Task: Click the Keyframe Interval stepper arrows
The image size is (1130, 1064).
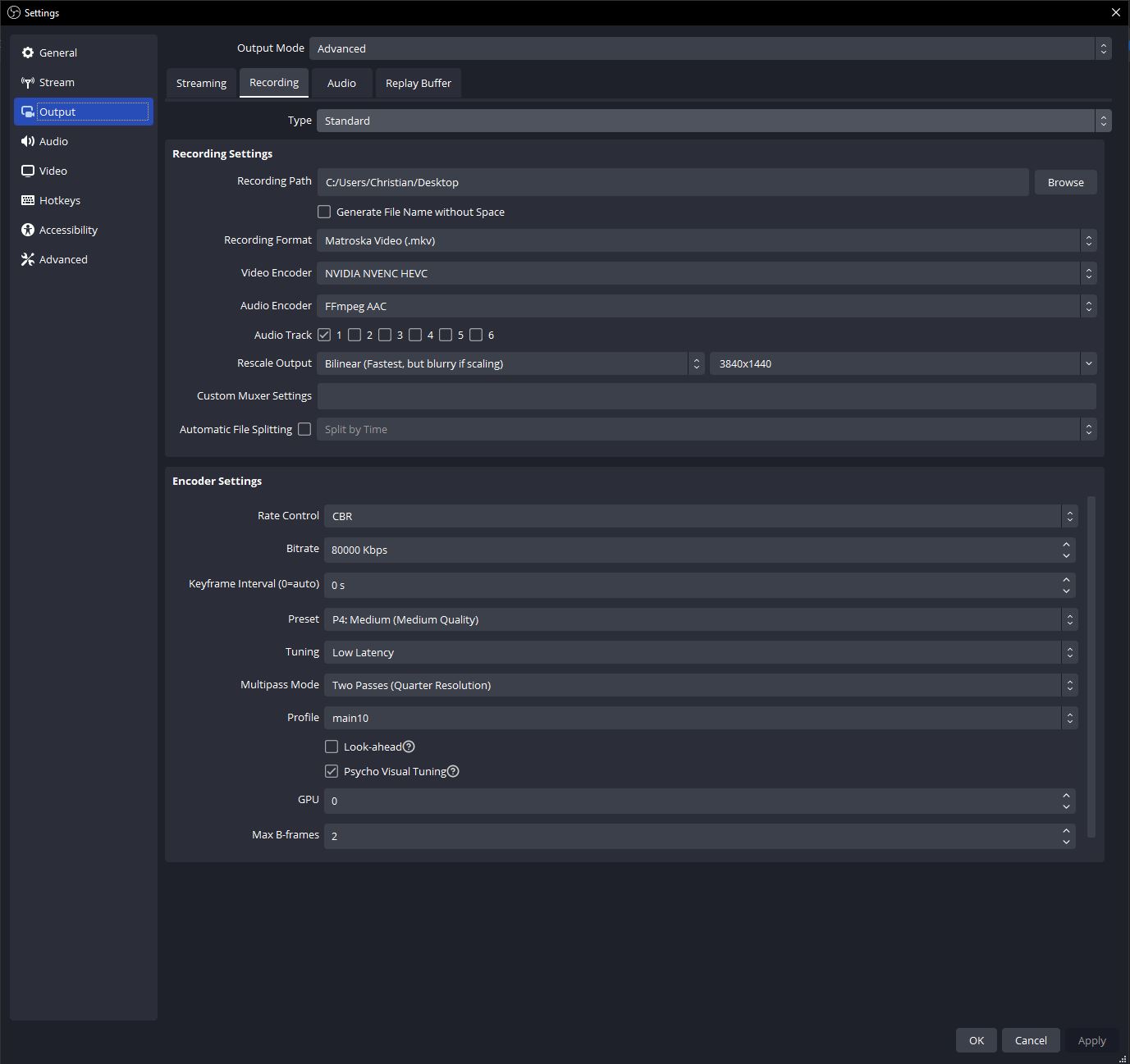Action: 1066,585
